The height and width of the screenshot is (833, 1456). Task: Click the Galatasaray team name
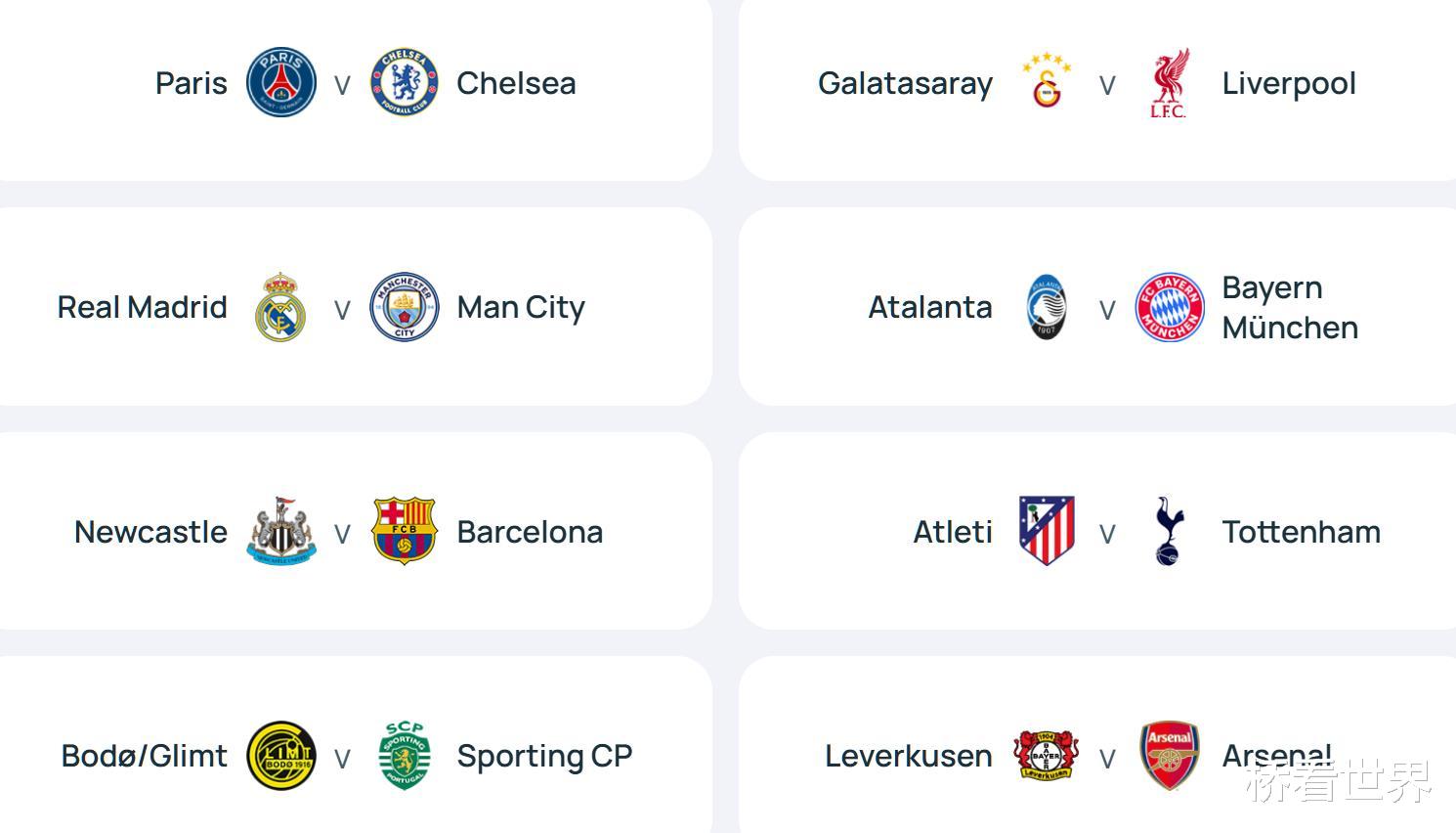coord(905,83)
